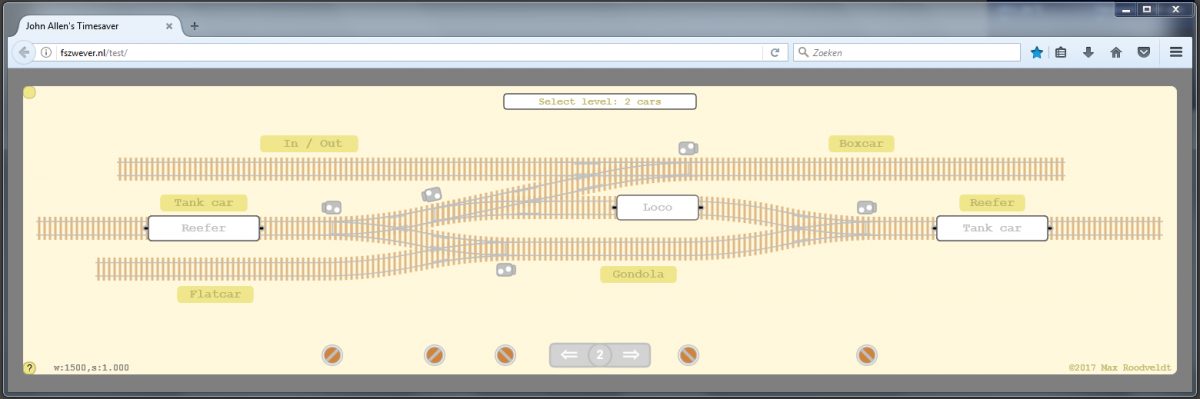Open the Firefox hamburger menu

click(x=1176, y=52)
